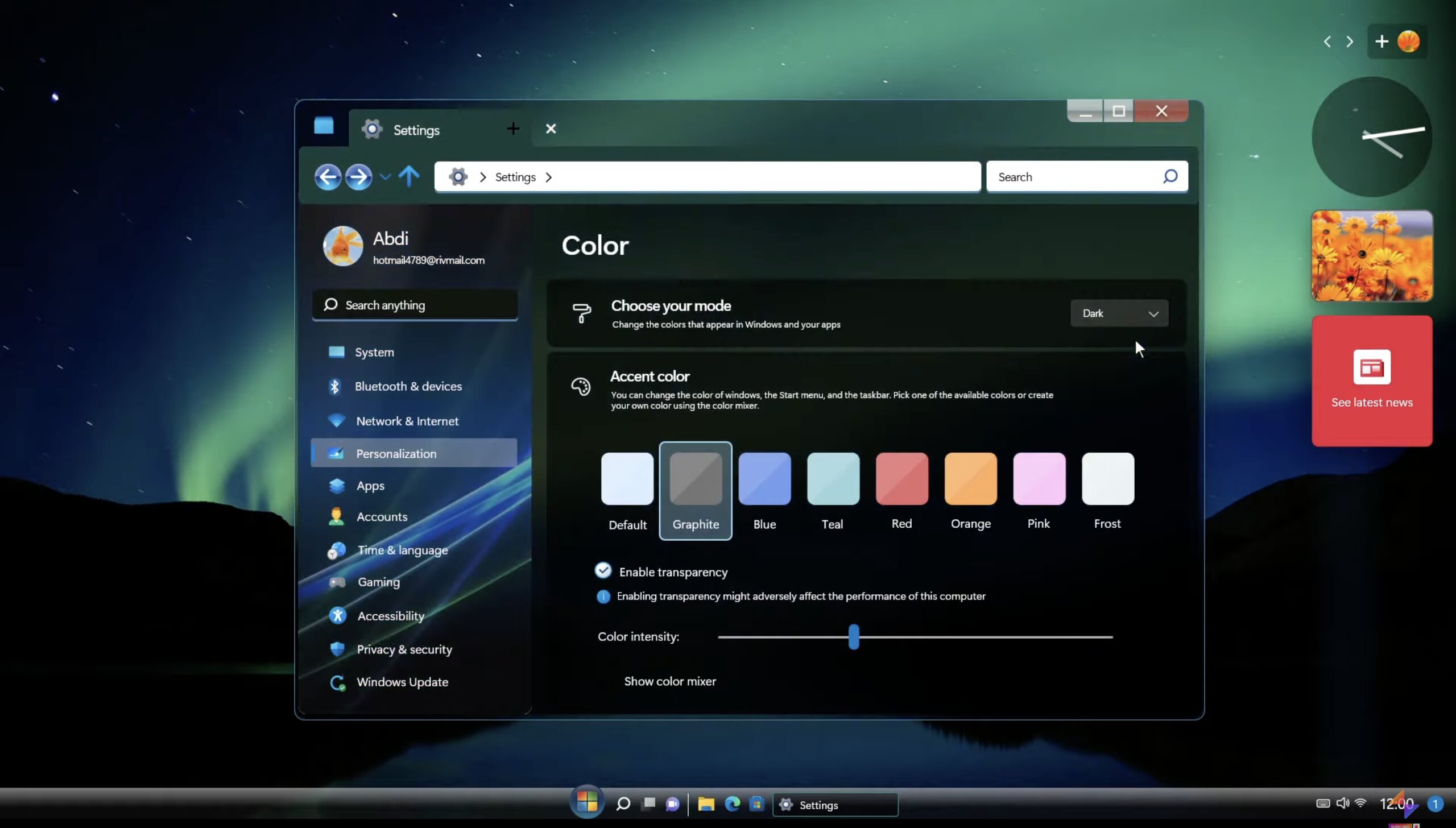Select Personalization in the sidebar
The image size is (1456, 828).
(x=413, y=453)
